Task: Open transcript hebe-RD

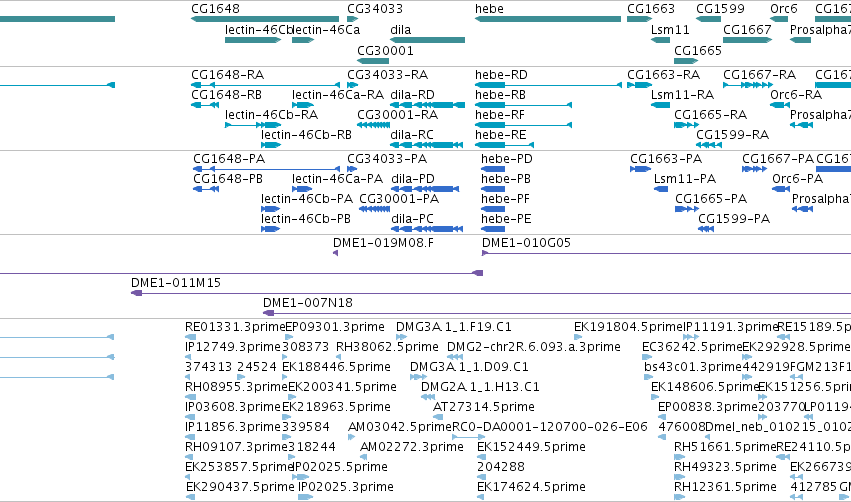Action: [x=501, y=75]
